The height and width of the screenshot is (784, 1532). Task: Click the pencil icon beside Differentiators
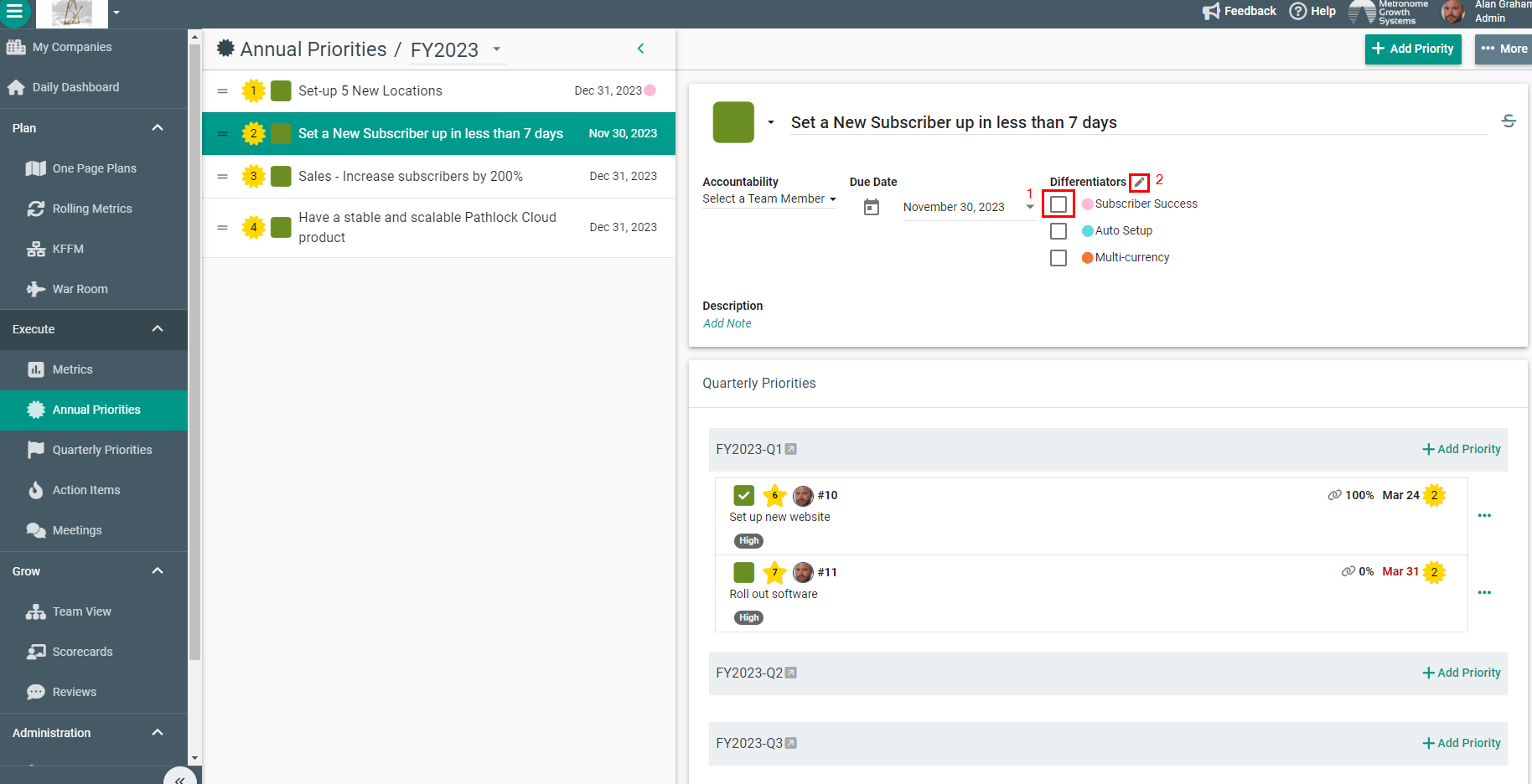point(1139,183)
